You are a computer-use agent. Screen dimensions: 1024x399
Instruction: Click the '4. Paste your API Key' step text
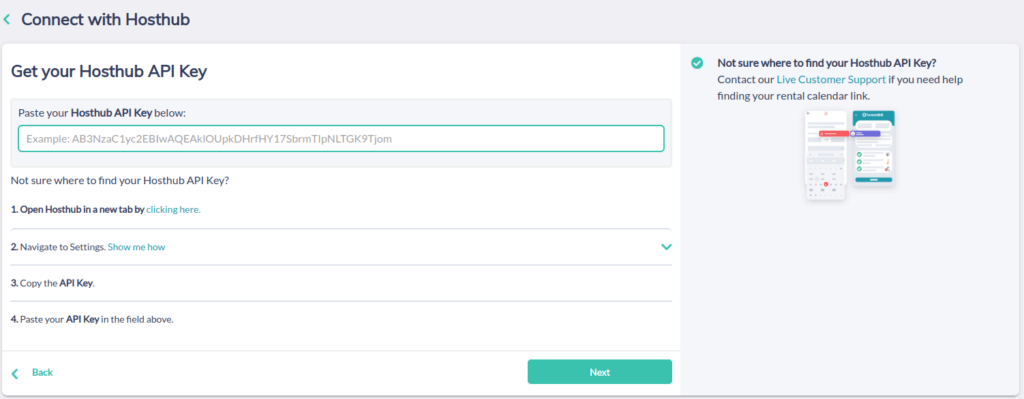pos(92,320)
